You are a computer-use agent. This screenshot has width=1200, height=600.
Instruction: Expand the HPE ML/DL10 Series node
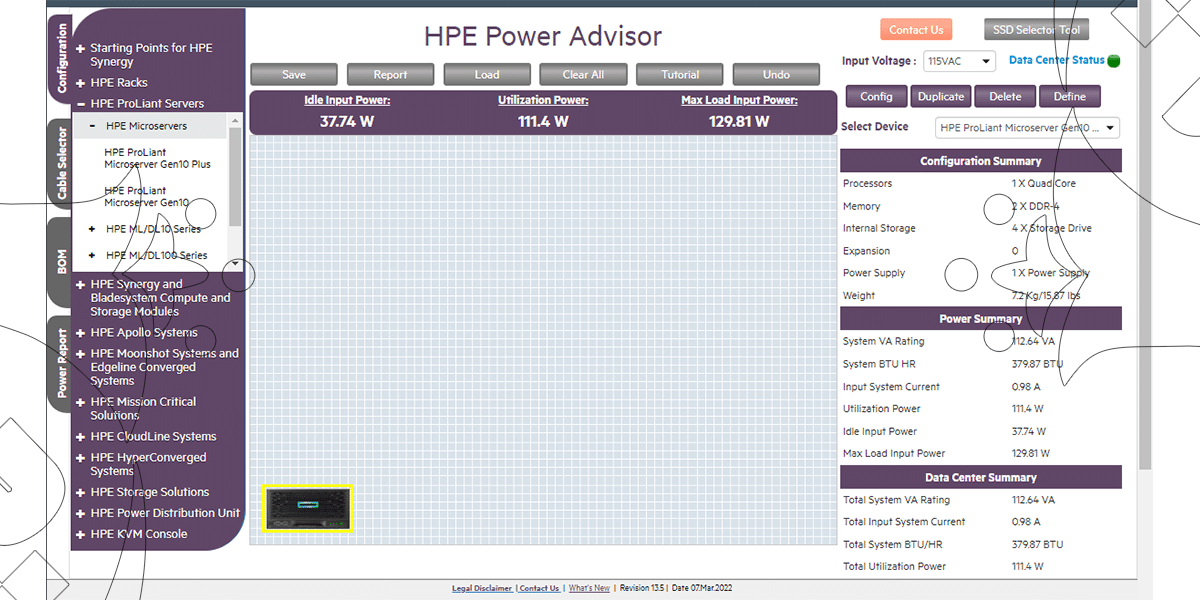(93, 229)
